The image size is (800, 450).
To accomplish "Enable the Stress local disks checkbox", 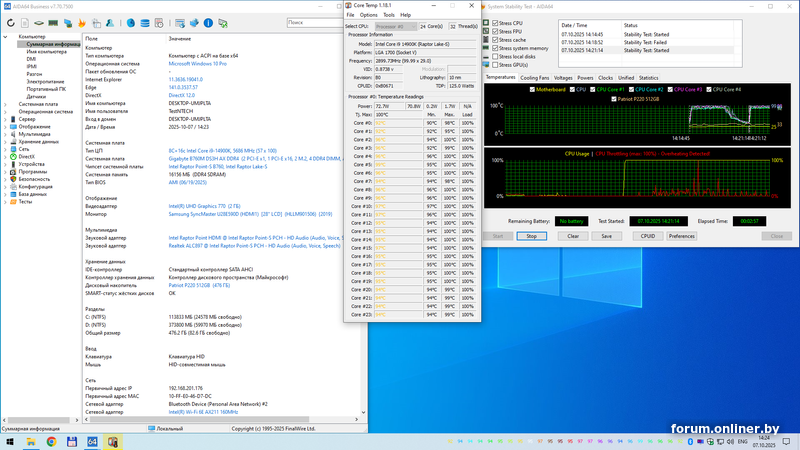I will (495, 56).
